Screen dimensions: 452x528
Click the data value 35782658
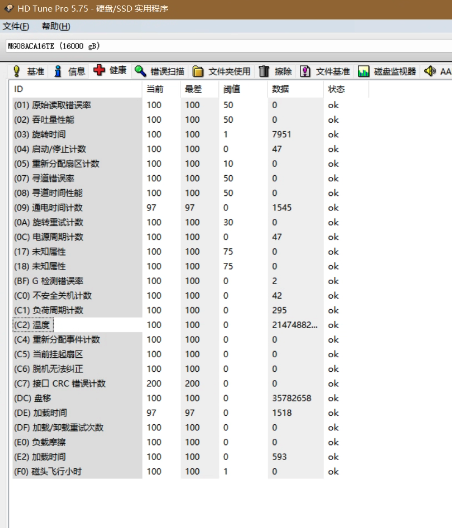pos(292,398)
